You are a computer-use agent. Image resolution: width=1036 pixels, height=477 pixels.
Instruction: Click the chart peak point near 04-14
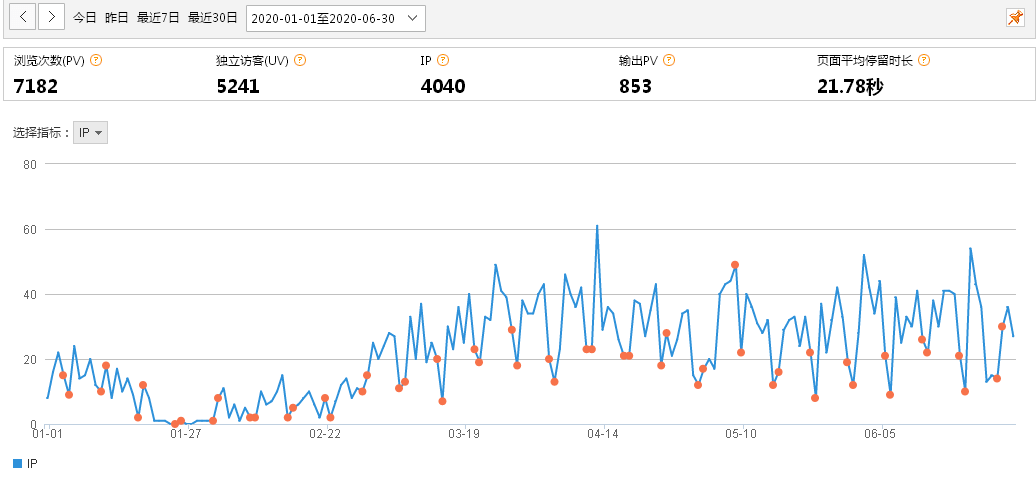(597, 226)
